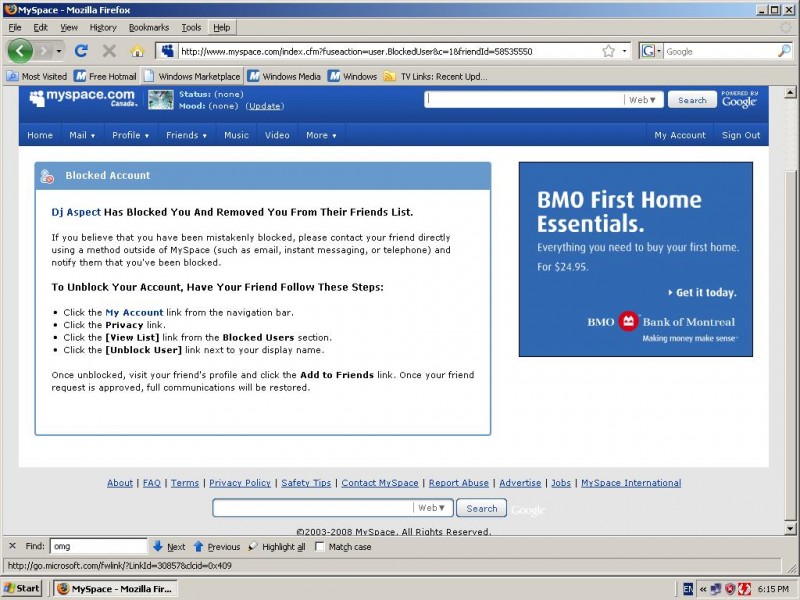
Task: Open the Free Hotmail bookmark
Action: [105, 77]
